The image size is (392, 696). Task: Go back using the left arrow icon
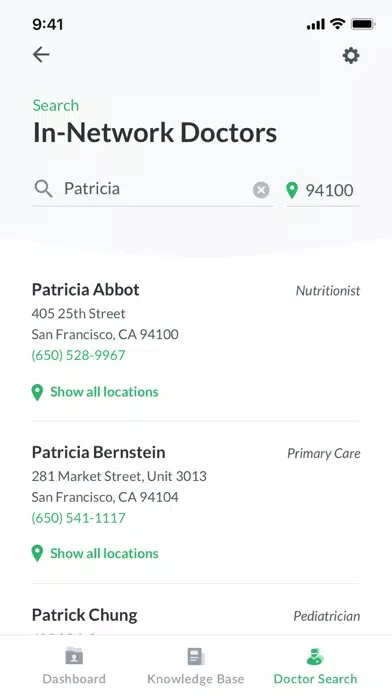click(x=41, y=55)
